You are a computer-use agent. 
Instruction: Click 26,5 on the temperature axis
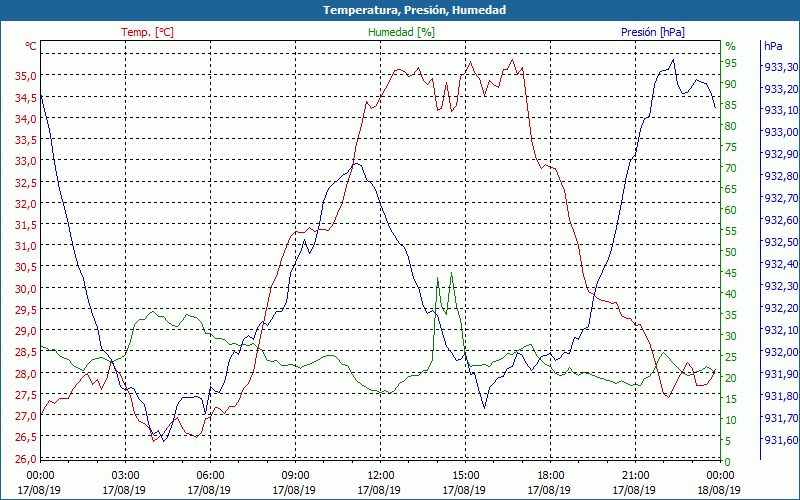(25, 437)
